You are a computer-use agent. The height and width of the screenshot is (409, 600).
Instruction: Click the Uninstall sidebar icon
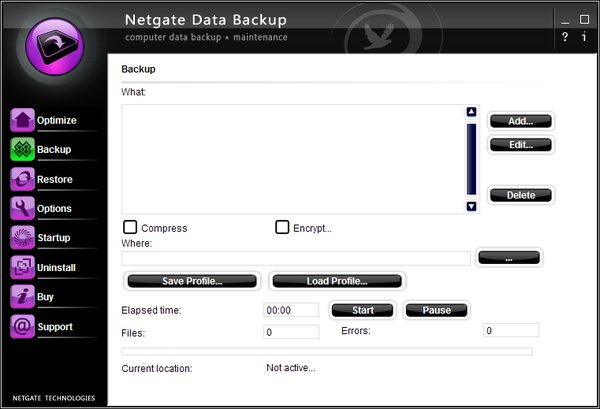23,268
